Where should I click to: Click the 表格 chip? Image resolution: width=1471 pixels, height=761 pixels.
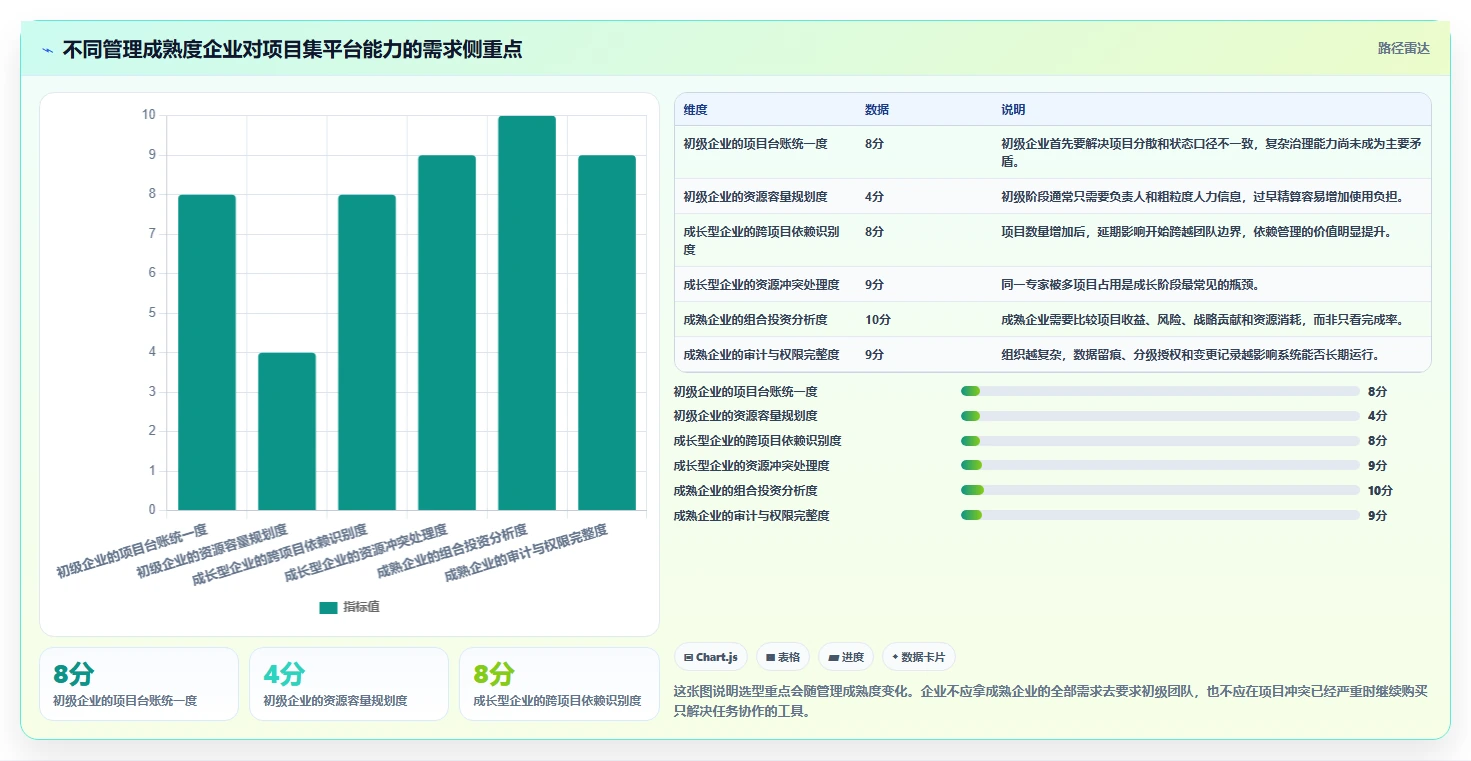783,657
